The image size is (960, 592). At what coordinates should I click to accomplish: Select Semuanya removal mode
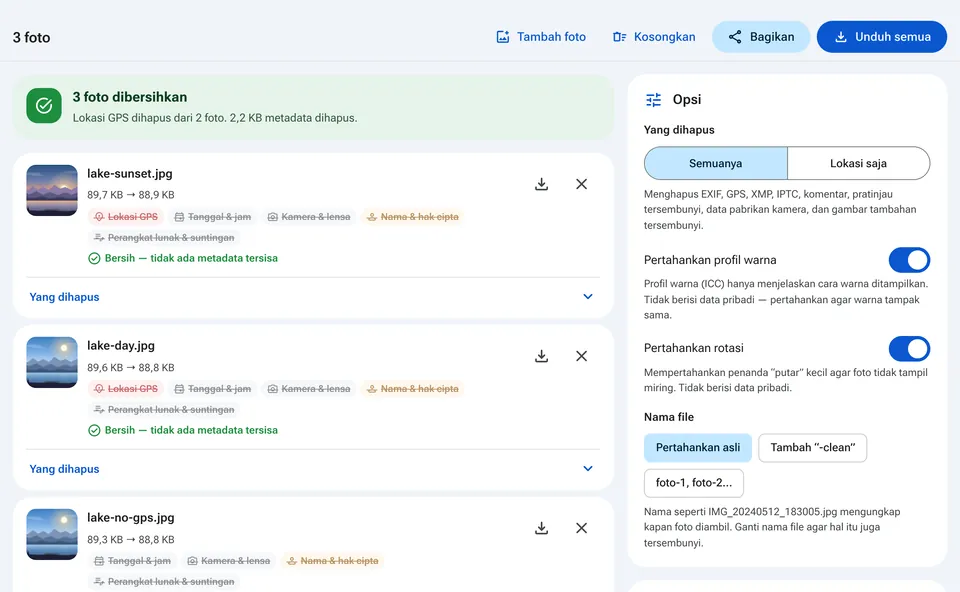[716, 163]
